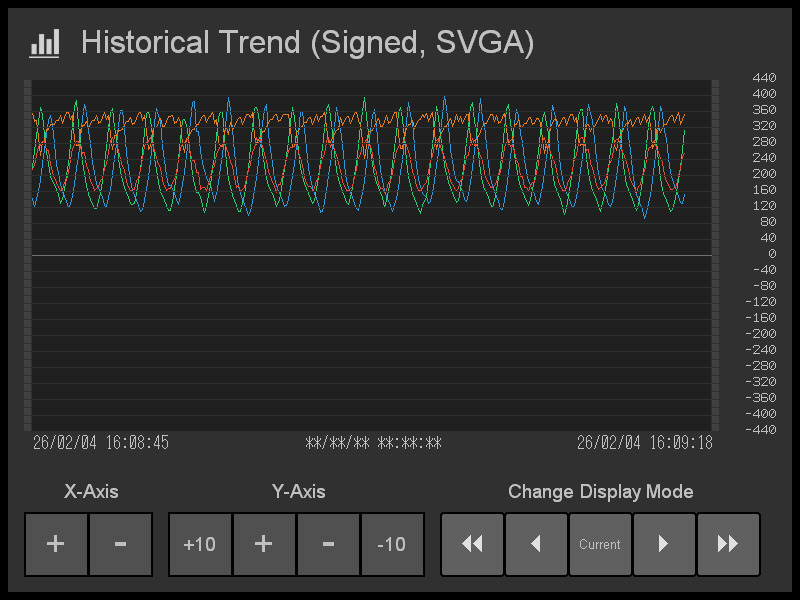Click the X-Axis label

point(91,491)
